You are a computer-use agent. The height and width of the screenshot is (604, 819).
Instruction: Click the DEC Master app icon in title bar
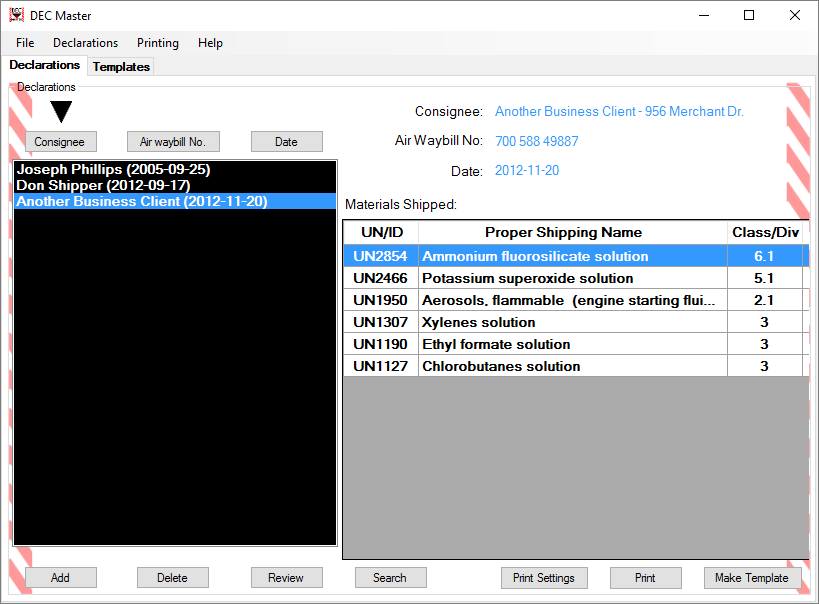tap(17, 15)
